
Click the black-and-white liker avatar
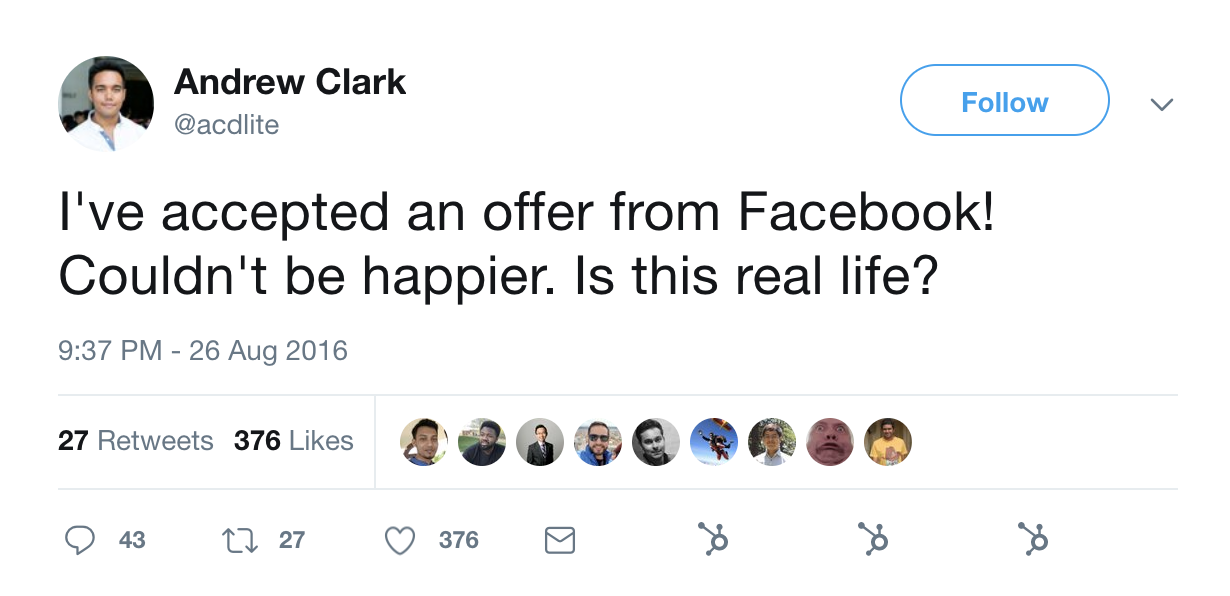[x=656, y=441]
